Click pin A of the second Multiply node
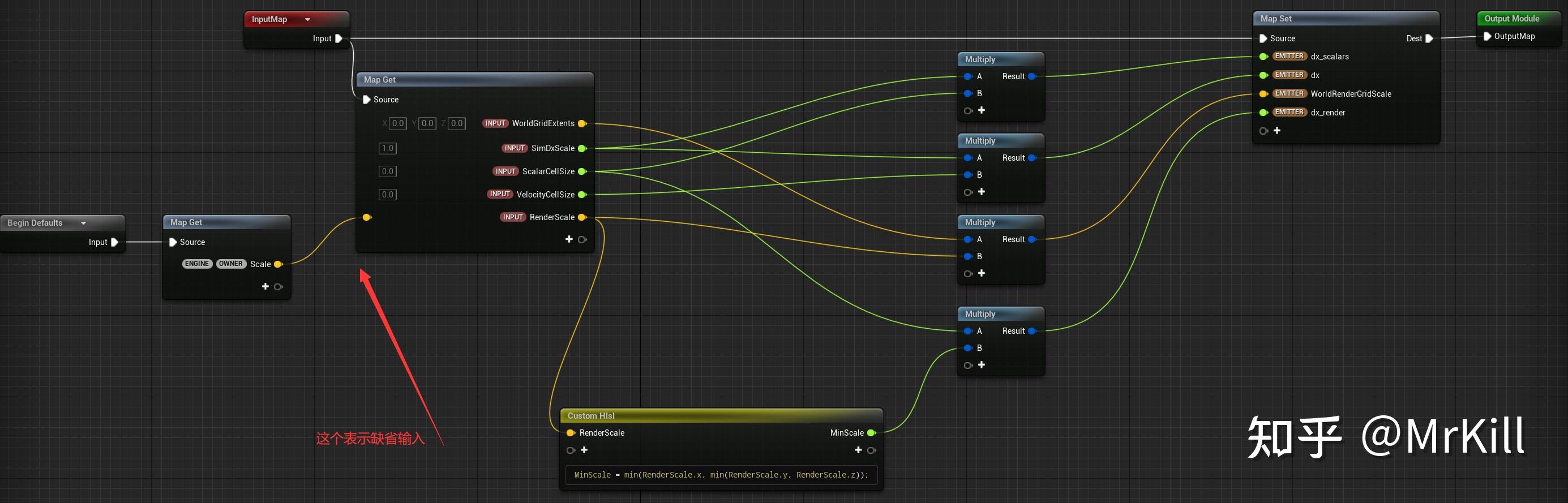This screenshot has width=1568, height=503. (x=968, y=158)
